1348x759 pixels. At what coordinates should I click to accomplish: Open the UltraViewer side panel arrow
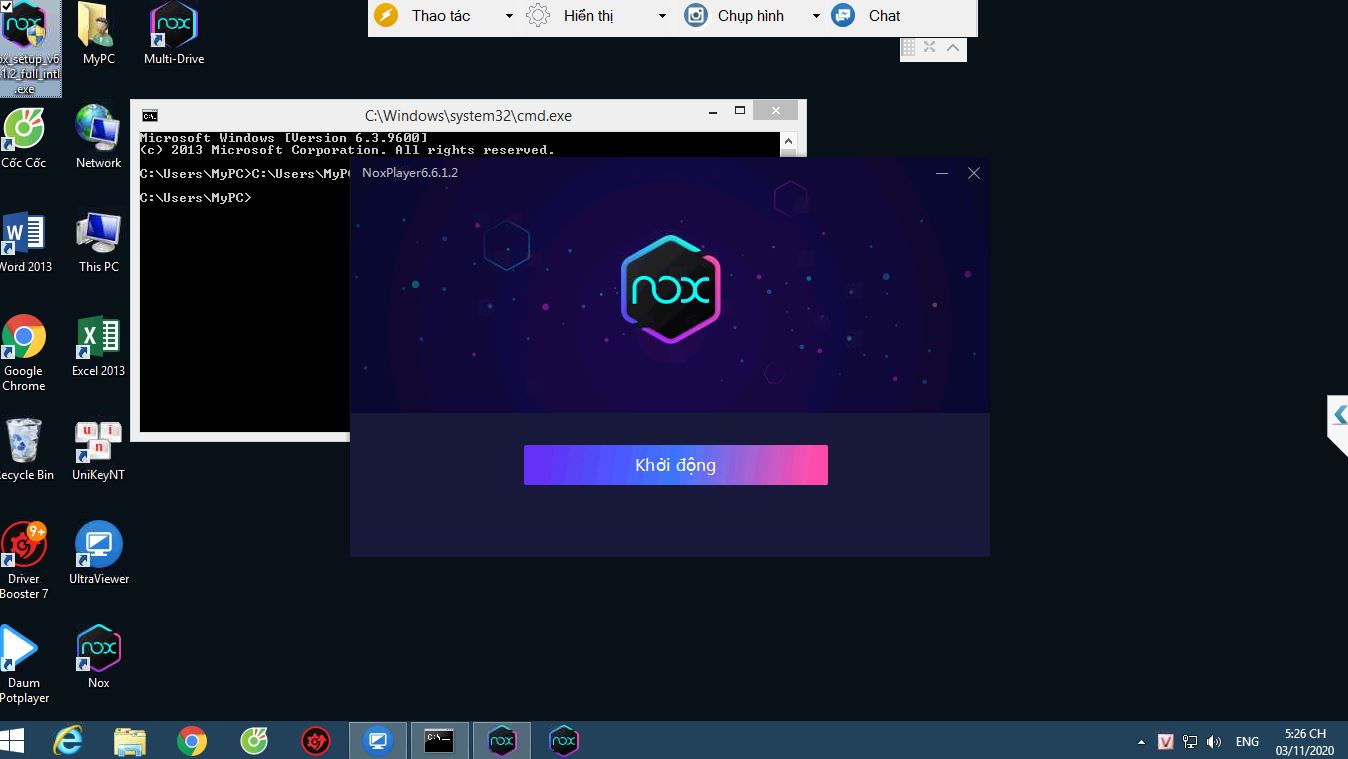(x=1338, y=414)
